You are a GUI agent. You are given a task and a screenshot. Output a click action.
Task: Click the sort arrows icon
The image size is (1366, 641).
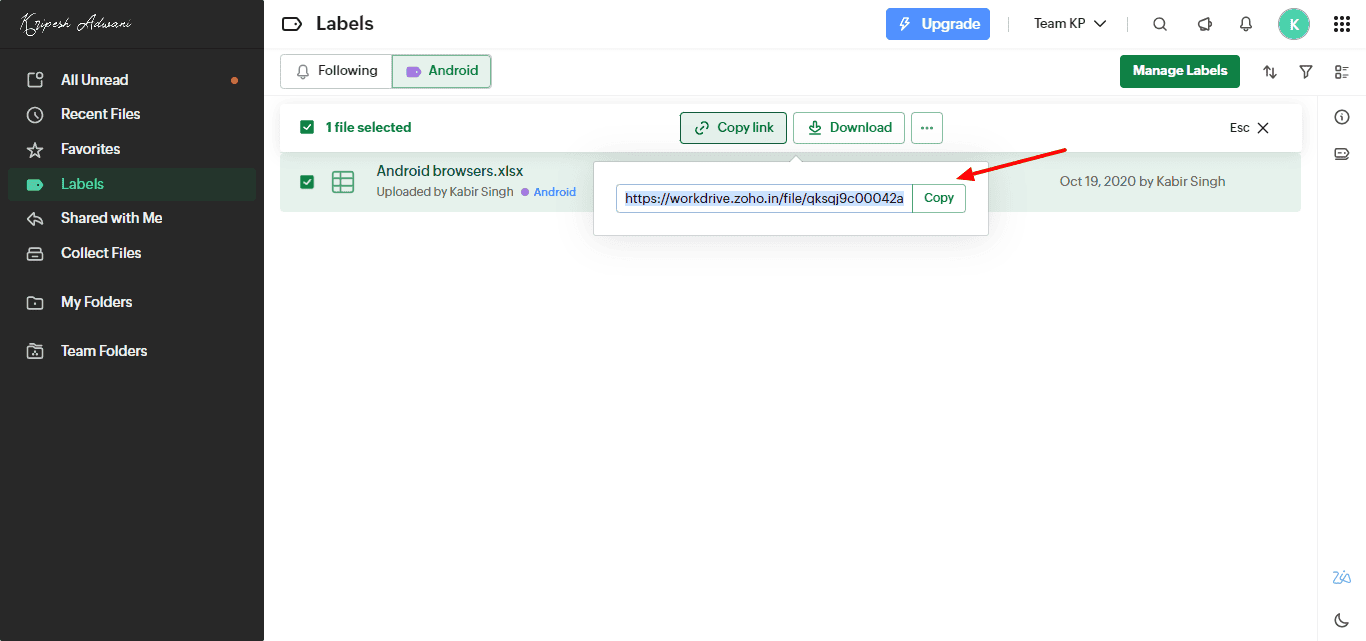(x=1270, y=72)
